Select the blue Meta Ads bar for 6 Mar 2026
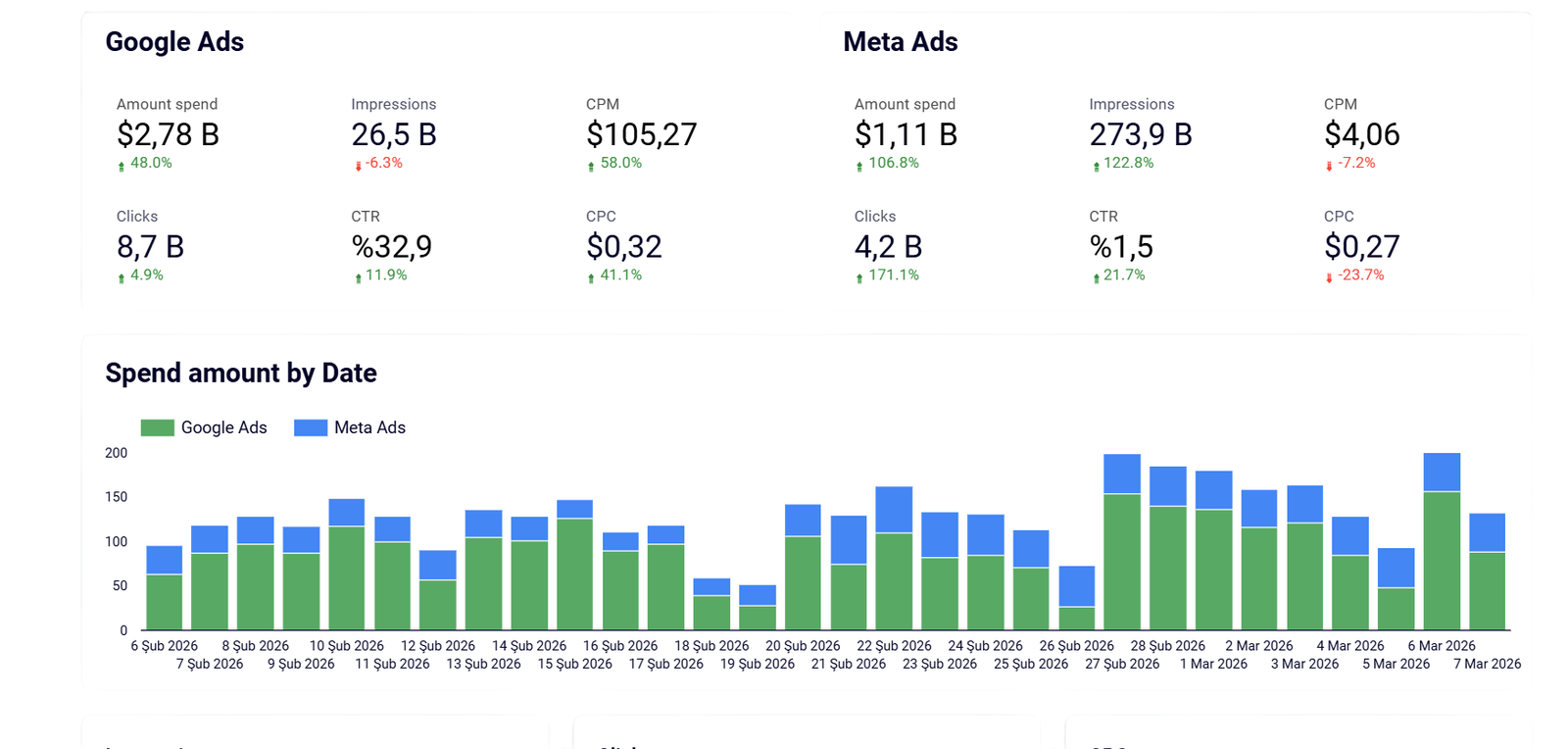 tap(1442, 473)
